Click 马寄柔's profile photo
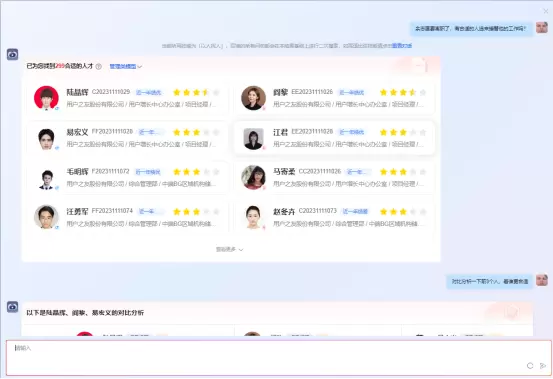The width and height of the screenshot is (553, 379). coord(253,177)
